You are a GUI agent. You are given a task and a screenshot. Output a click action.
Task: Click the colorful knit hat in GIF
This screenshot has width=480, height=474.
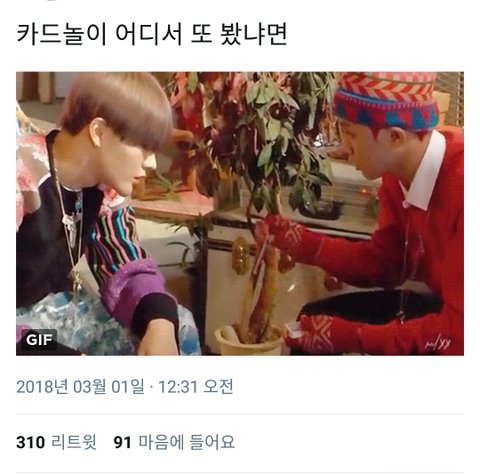[387, 100]
